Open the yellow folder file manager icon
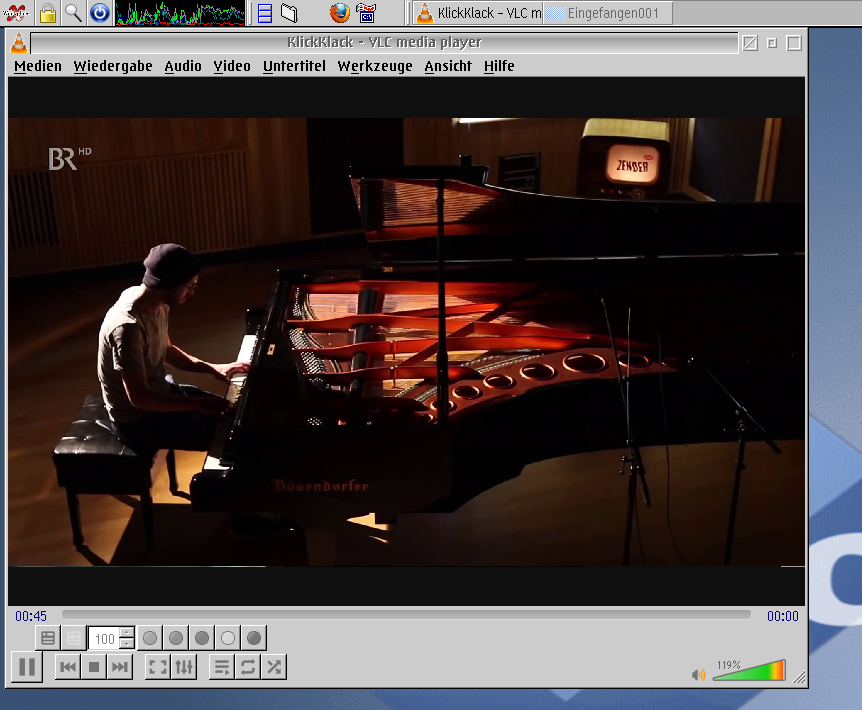Viewport: 862px width, 710px height. point(289,13)
